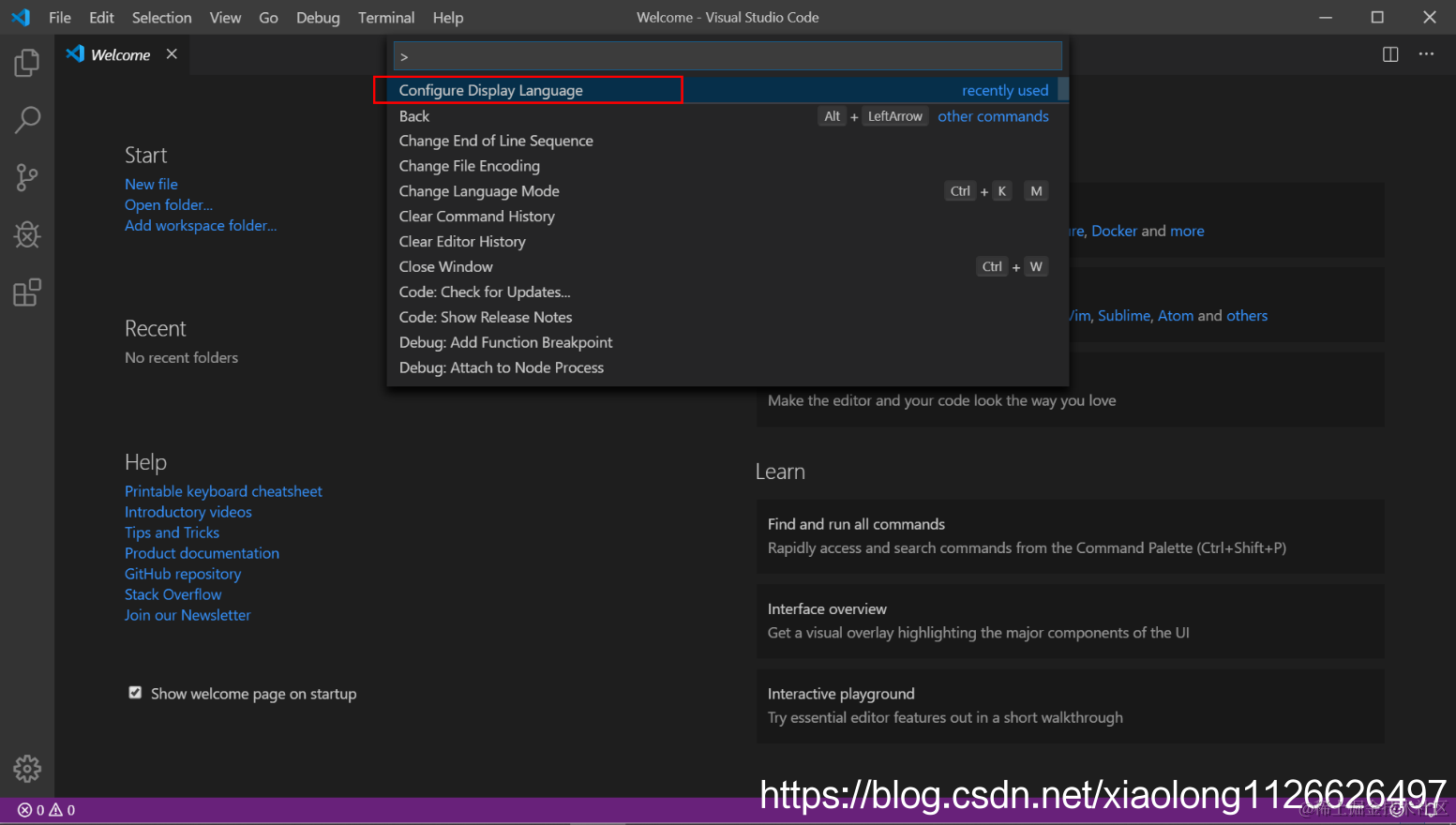Open Interface overview item
Viewport: 1456px width, 825px height.
coord(1071,621)
